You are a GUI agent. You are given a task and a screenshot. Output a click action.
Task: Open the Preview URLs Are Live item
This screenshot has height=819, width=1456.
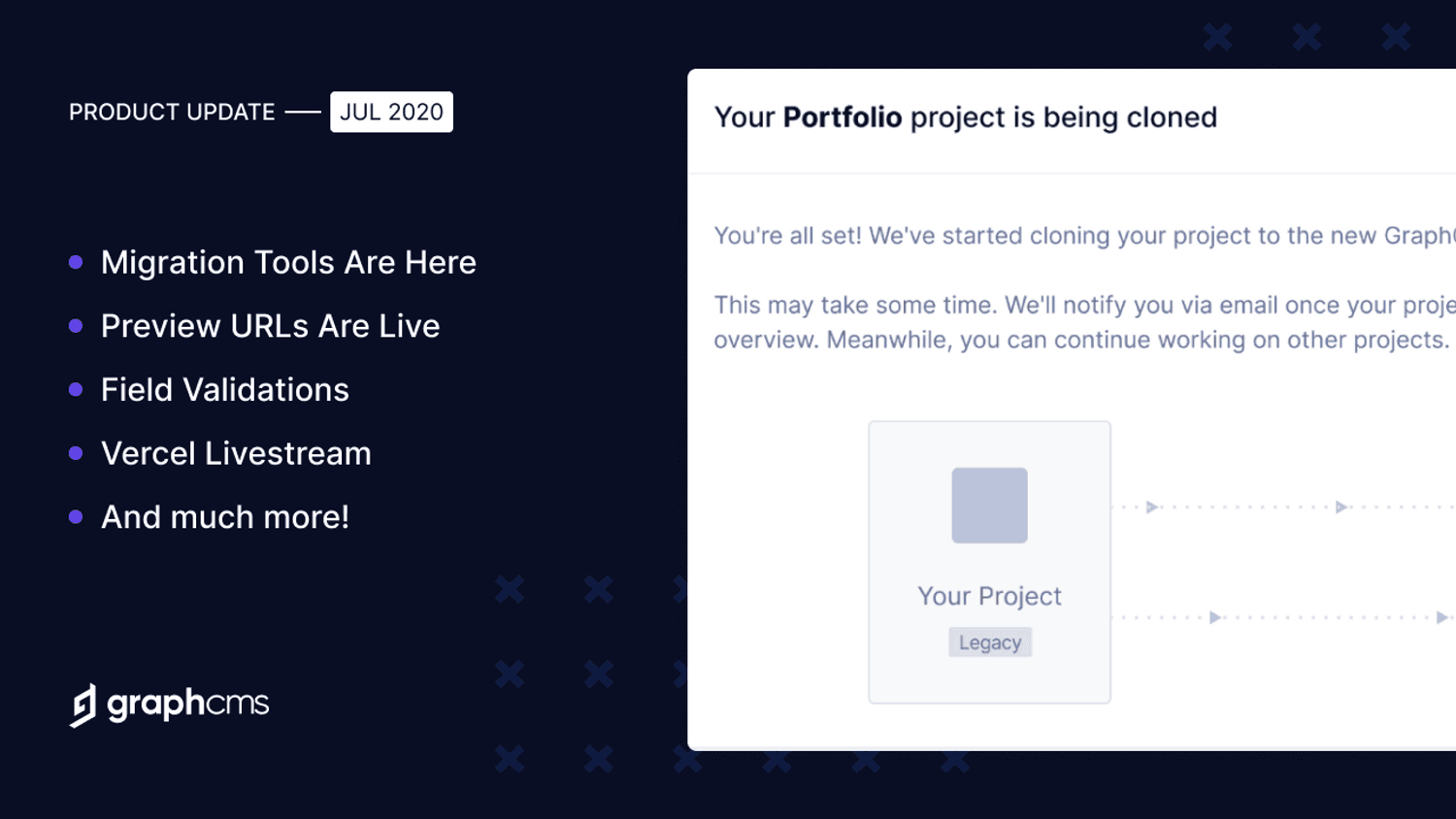tap(270, 326)
